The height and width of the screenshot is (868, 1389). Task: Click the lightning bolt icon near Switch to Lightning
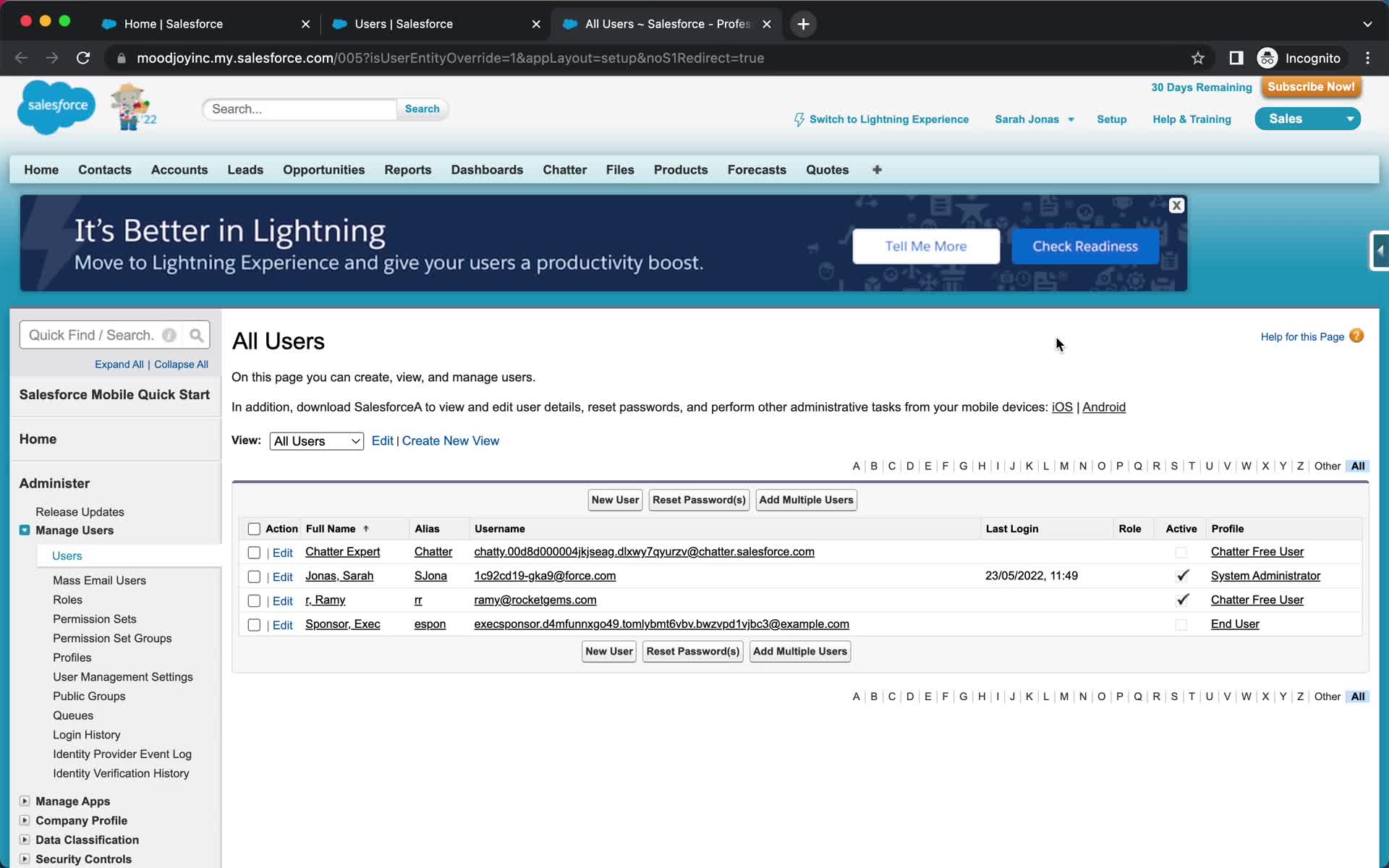tap(799, 119)
